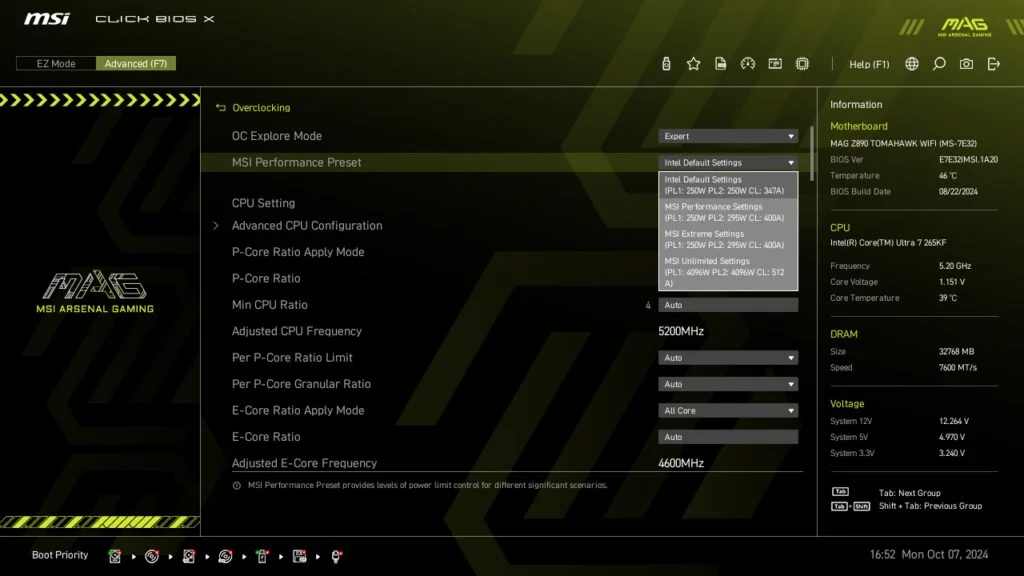Switch to EZ Mode
The height and width of the screenshot is (576, 1024).
(x=56, y=64)
